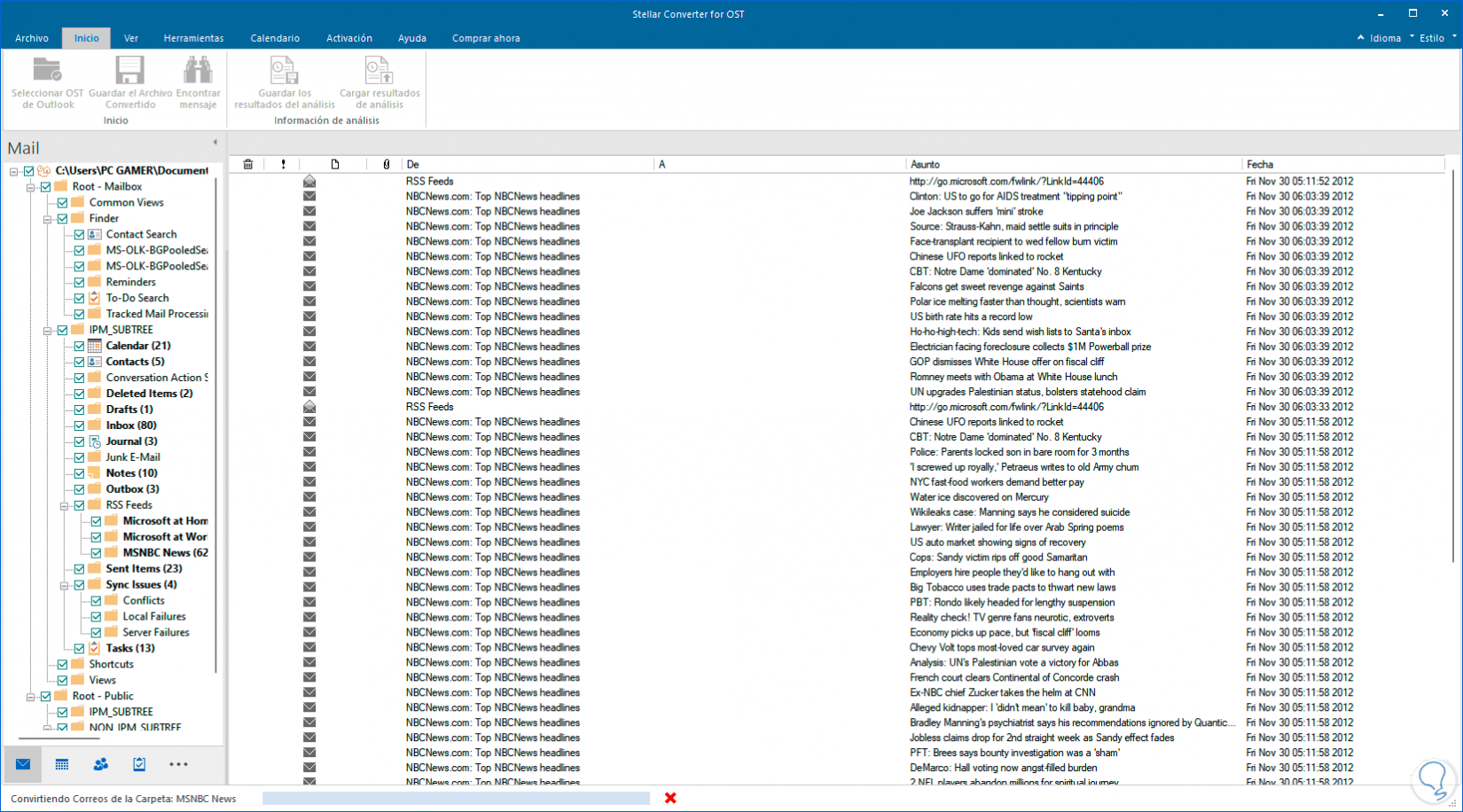
Task: Click open envelope icon of first RSS Feeds row
Action: click(x=309, y=181)
